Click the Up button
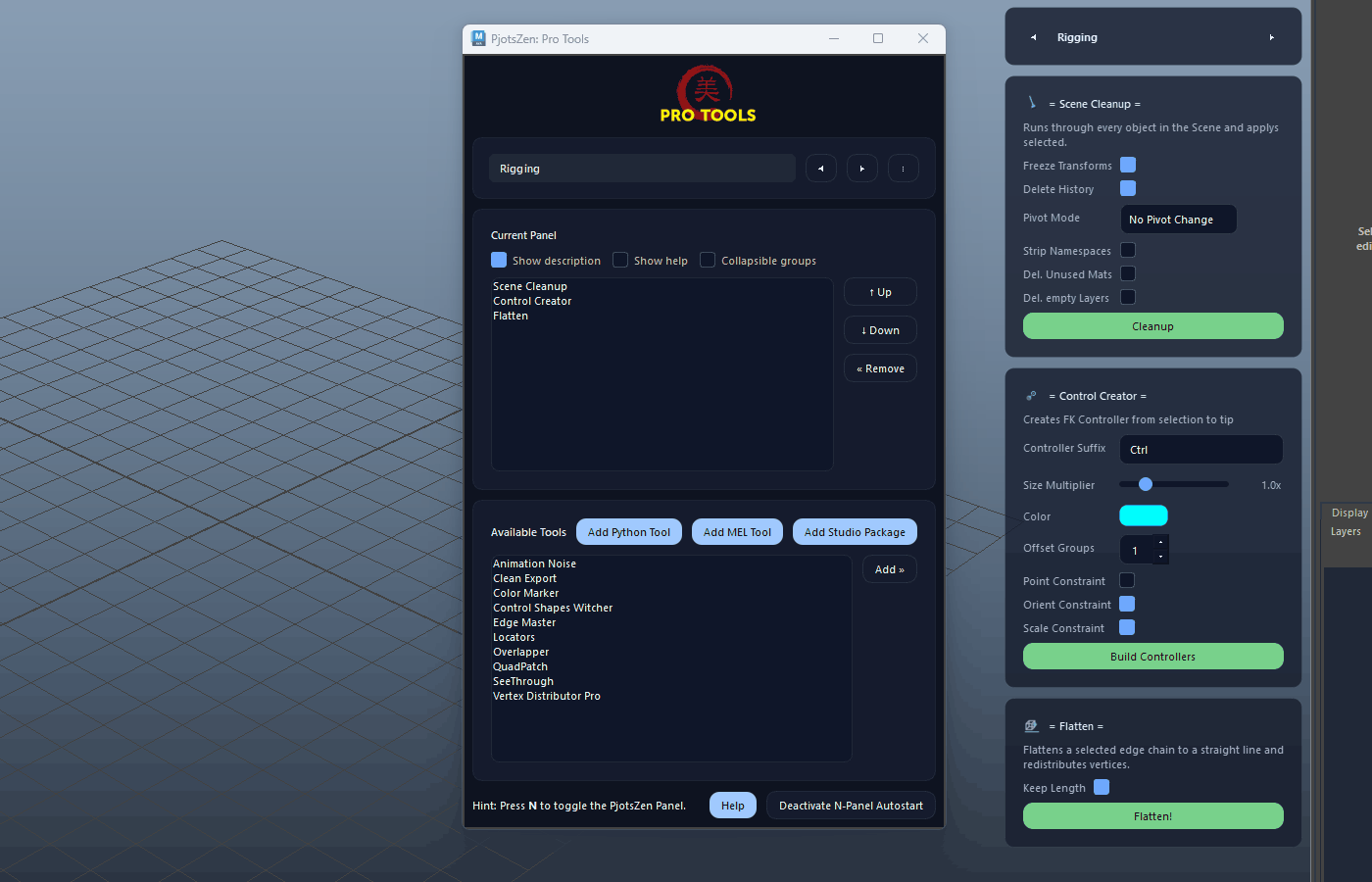Image resolution: width=1372 pixels, height=882 pixels. pos(880,292)
